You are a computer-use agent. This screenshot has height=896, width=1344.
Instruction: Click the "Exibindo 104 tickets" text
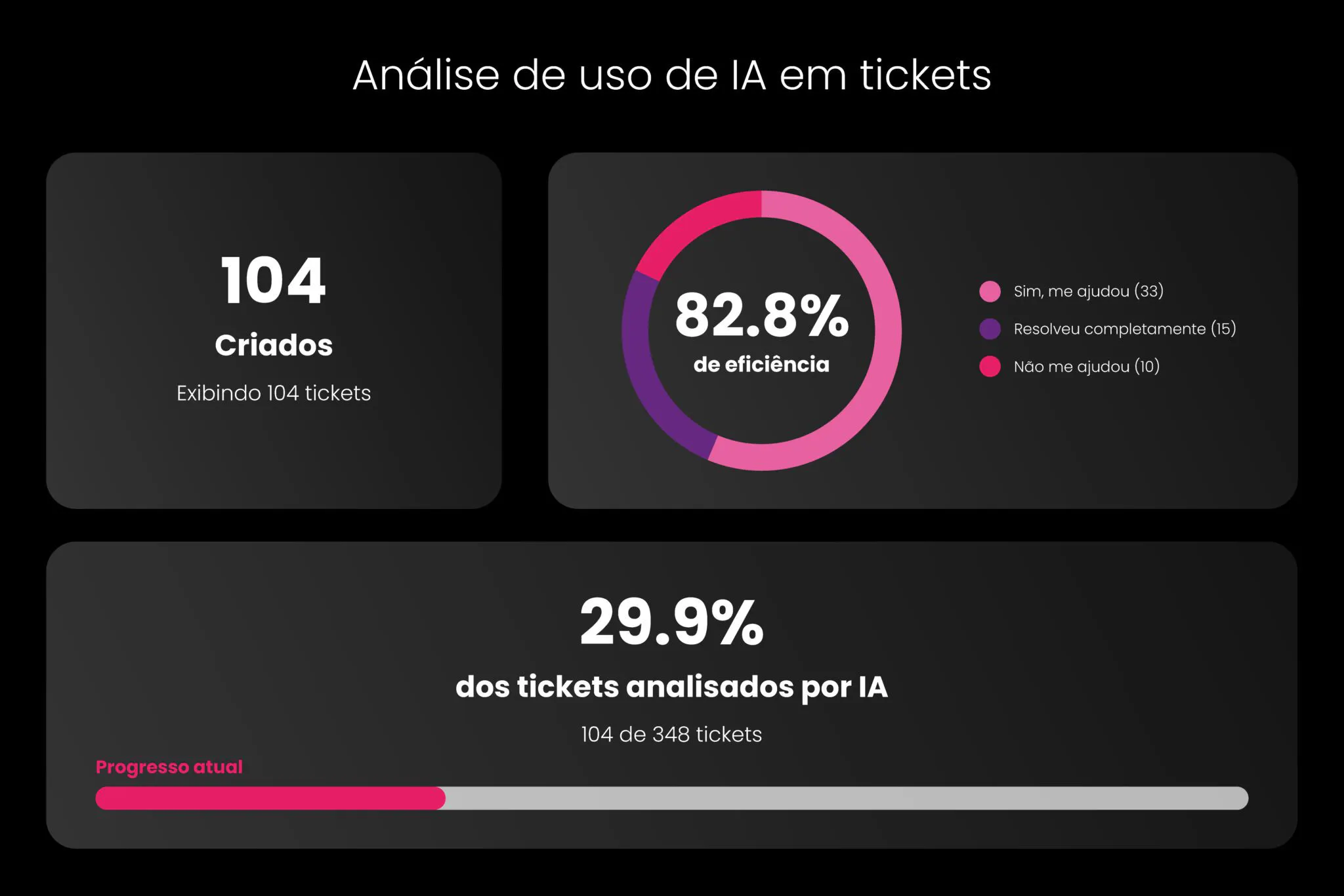click(273, 393)
